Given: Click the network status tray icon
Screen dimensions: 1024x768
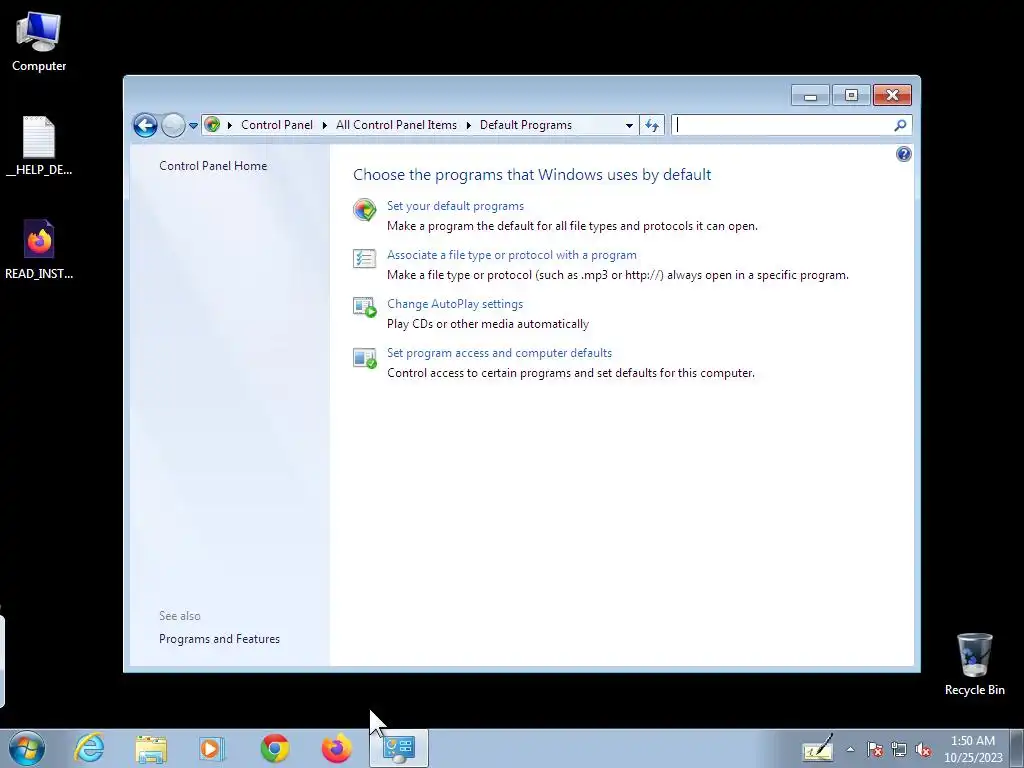Looking at the screenshot, I should tap(899, 749).
